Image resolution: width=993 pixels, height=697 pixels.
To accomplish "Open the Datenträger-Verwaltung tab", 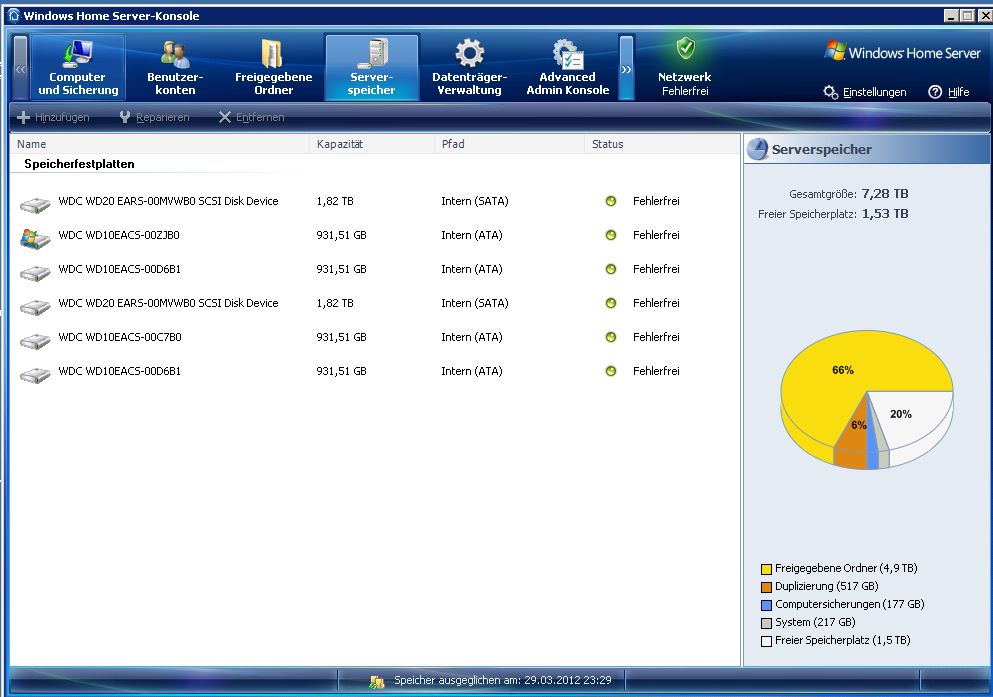I will (x=469, y=67).
